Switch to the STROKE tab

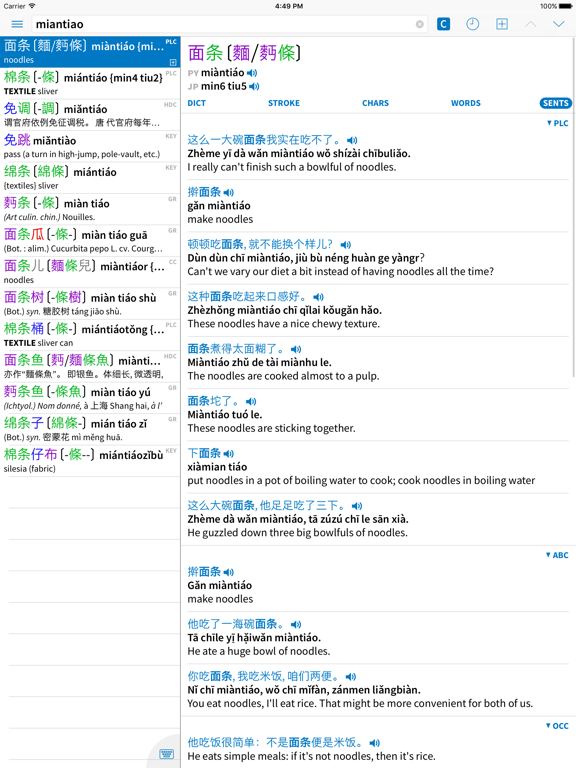pyautogui.click(x=284, y=103)
